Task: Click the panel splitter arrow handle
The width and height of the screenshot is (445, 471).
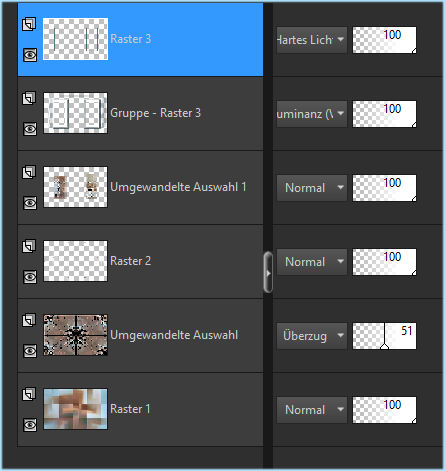Action: click(x=268, y=273)
